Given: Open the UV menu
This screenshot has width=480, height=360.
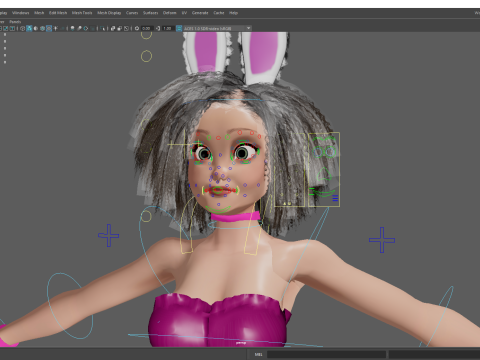Looking at the screenshot, I should tap(184, 13).
